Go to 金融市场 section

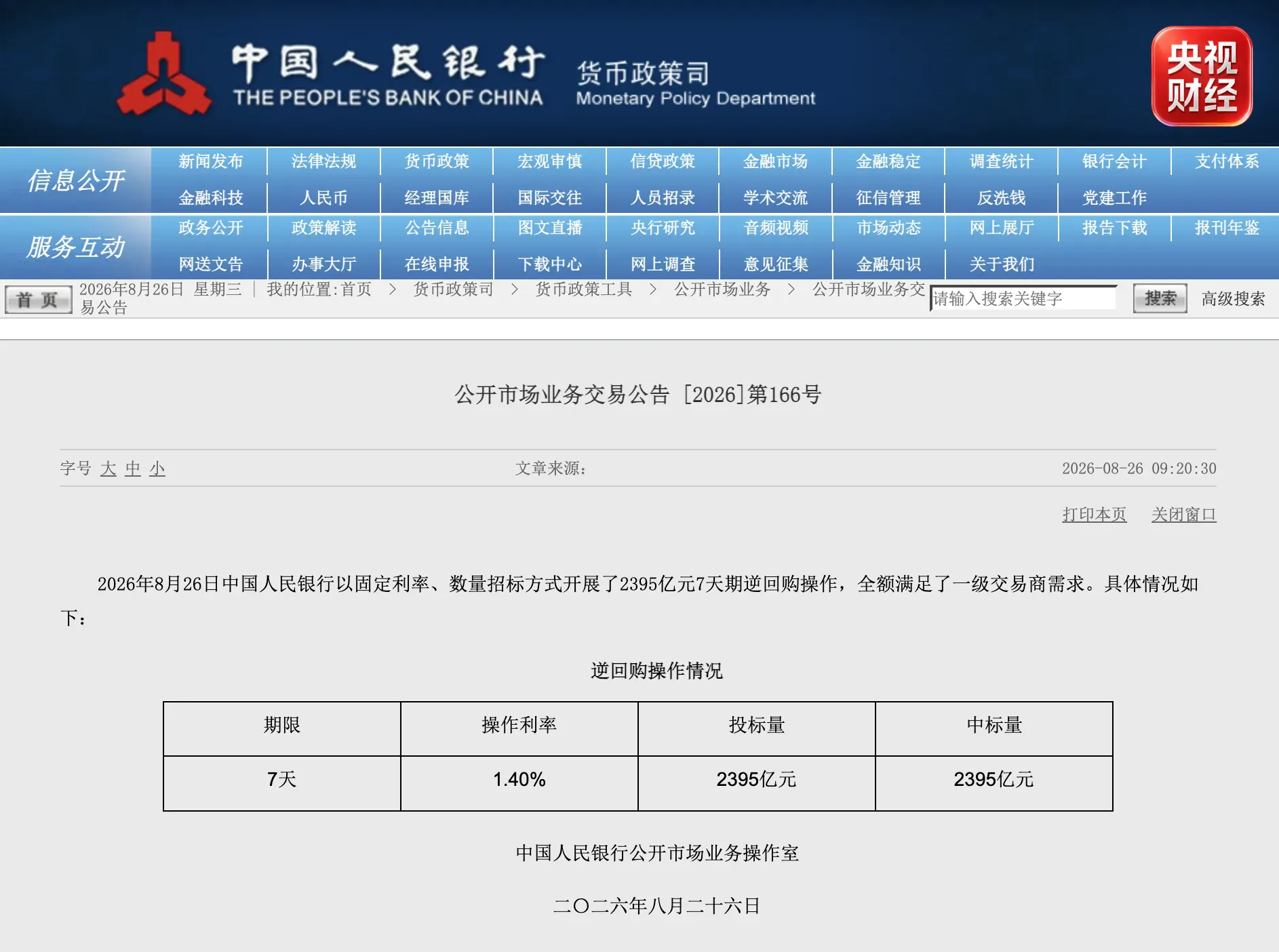tap(775, 161)
